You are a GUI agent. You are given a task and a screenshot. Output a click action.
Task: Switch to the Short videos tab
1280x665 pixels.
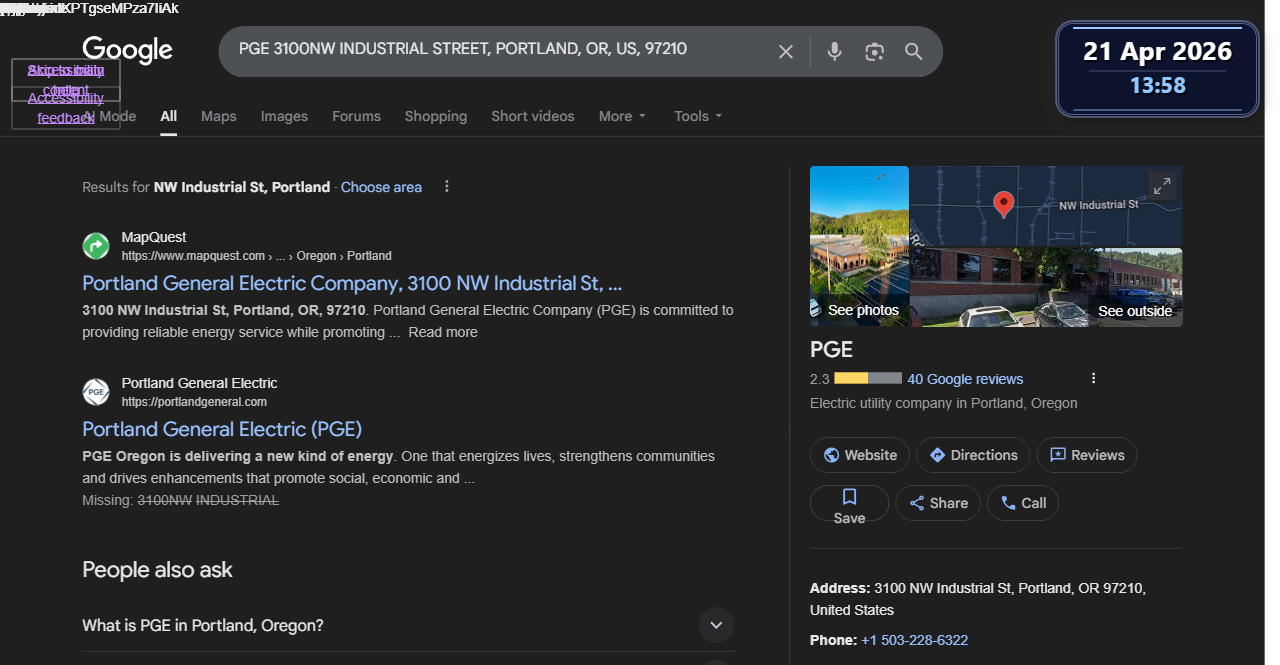point(533,116)
